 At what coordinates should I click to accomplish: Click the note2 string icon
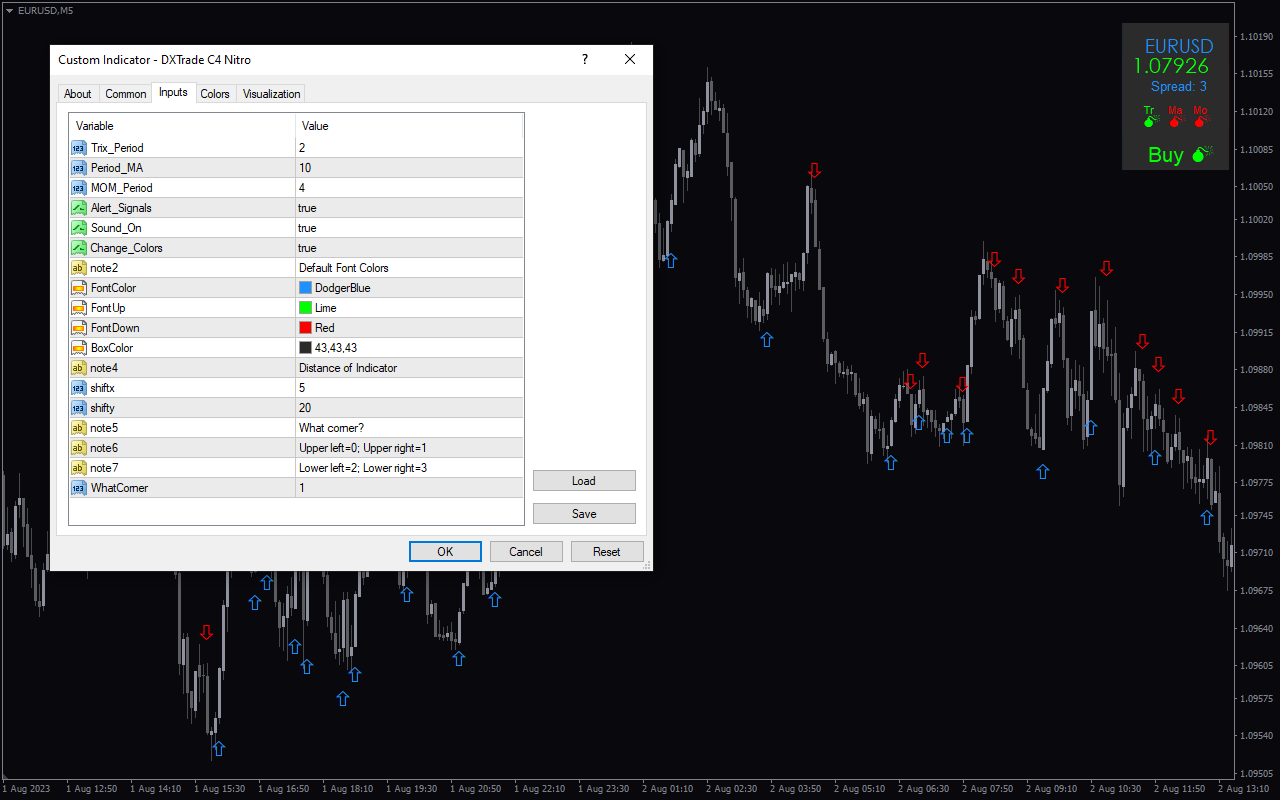pyautogui.click(x=79, y=268)
